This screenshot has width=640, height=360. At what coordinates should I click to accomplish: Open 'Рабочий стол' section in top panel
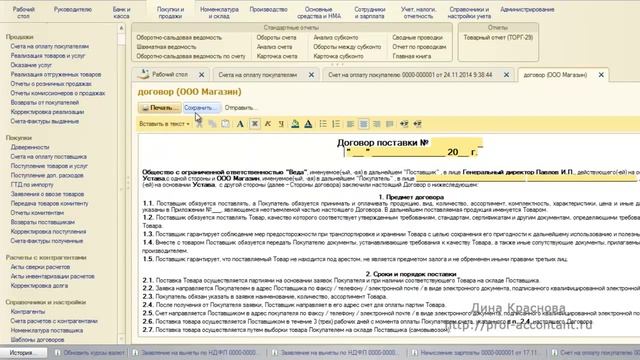click(24, 12)
